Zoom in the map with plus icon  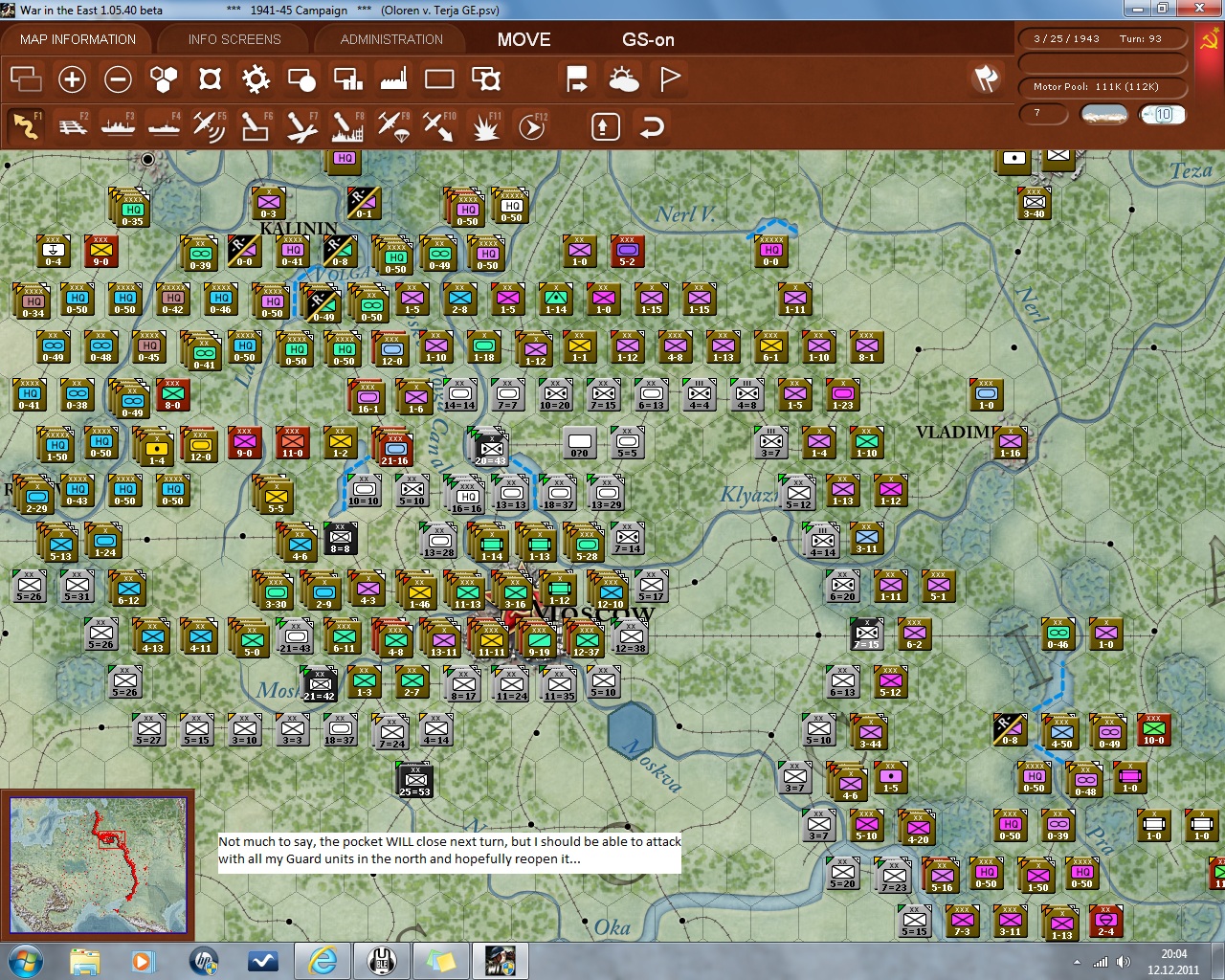point(72,78)
